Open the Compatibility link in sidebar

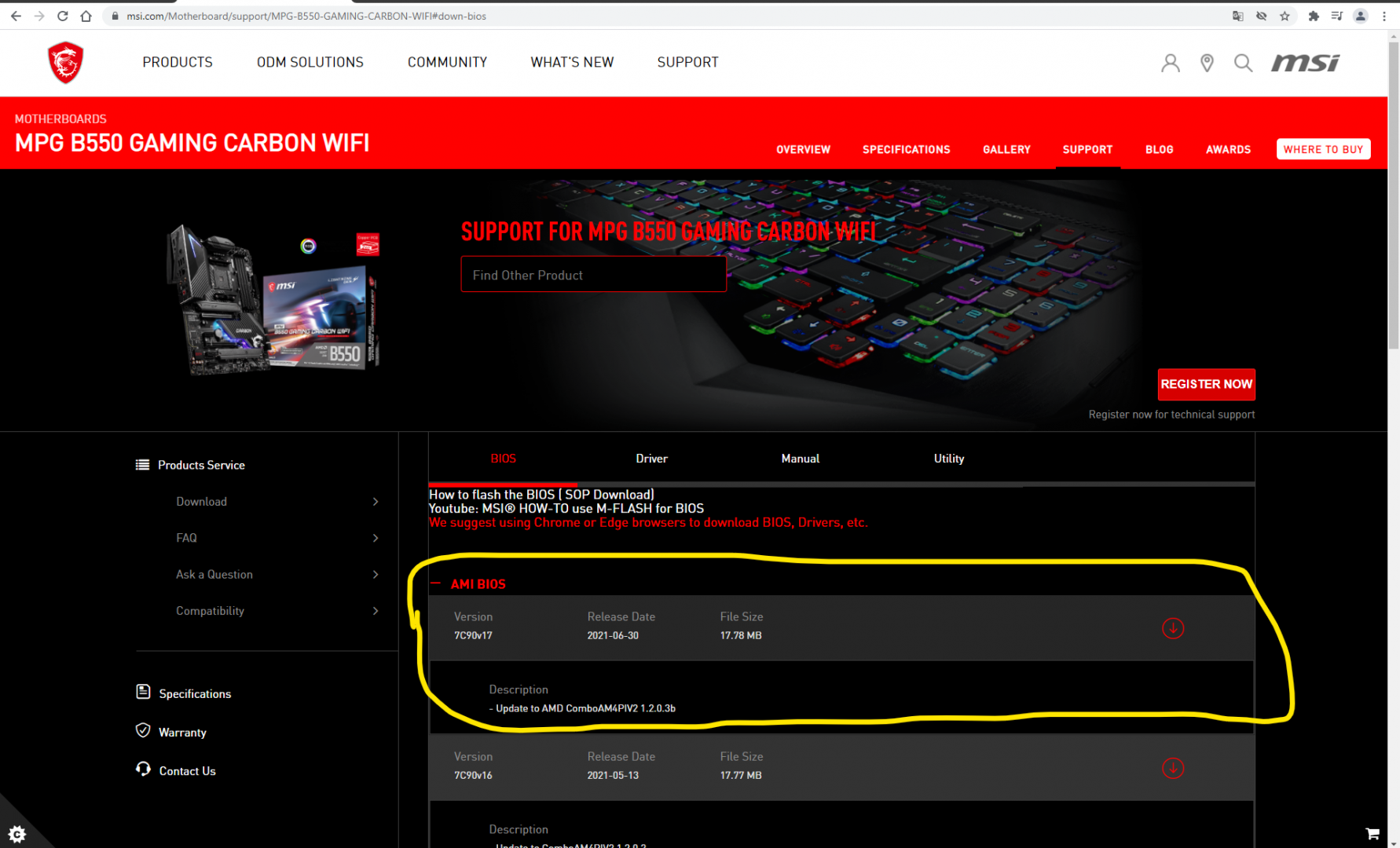[210, 611]
